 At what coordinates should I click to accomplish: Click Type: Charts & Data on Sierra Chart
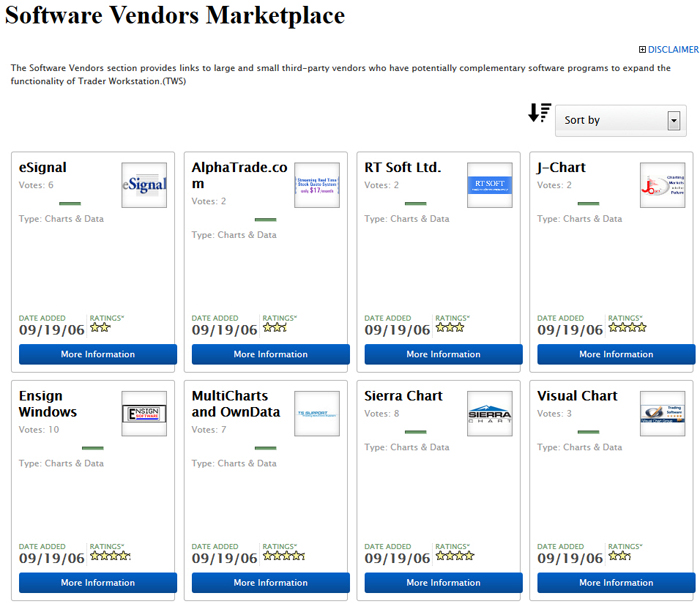[x=407, y=447]
